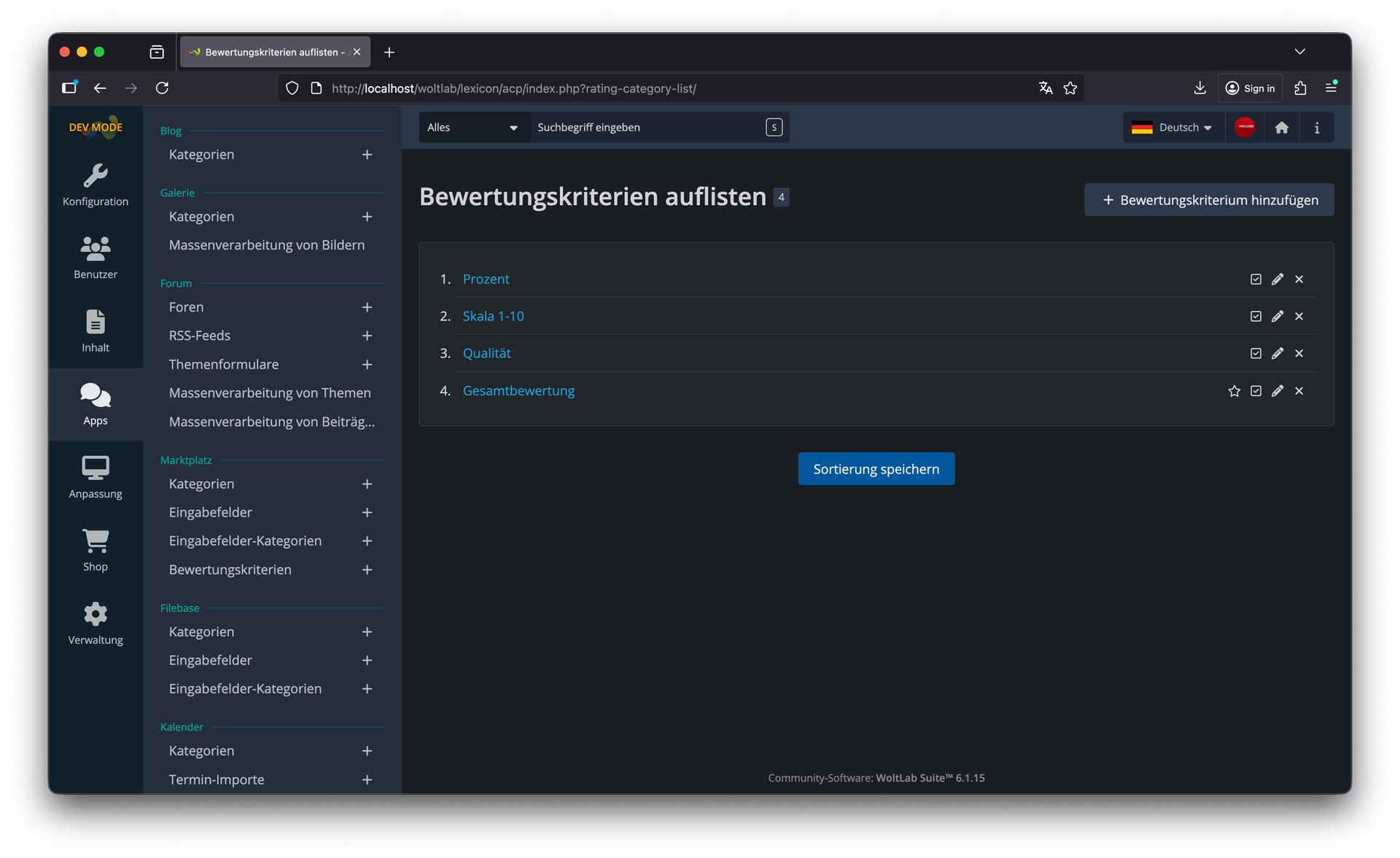This screenshot has height=858, width=1400.
Task: Click the star icon on Gesamtbewertung
Action: [1234, 391]
